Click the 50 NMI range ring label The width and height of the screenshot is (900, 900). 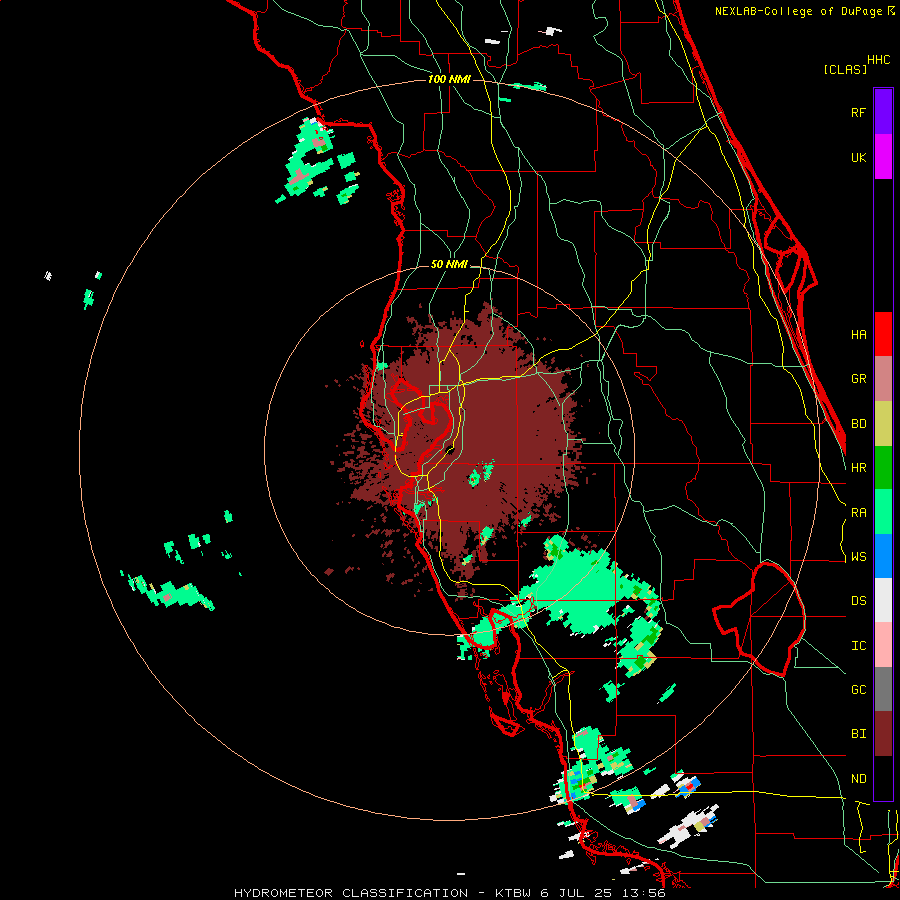click(x=449, y=265)
